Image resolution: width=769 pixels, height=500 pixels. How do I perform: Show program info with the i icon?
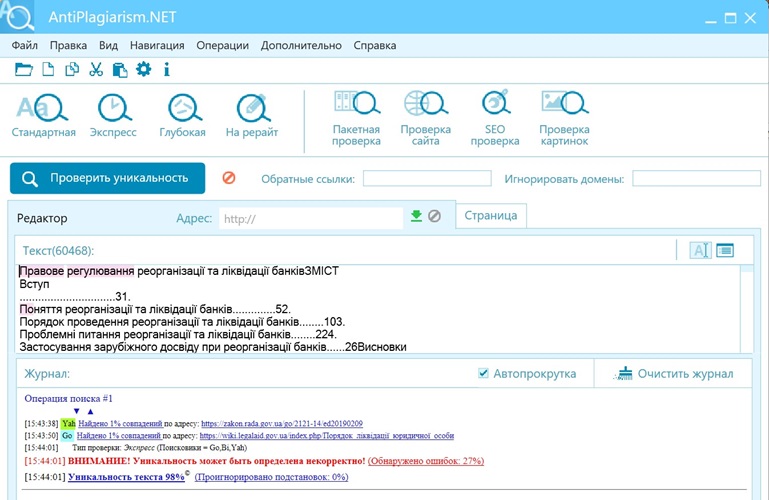(167, 69)
